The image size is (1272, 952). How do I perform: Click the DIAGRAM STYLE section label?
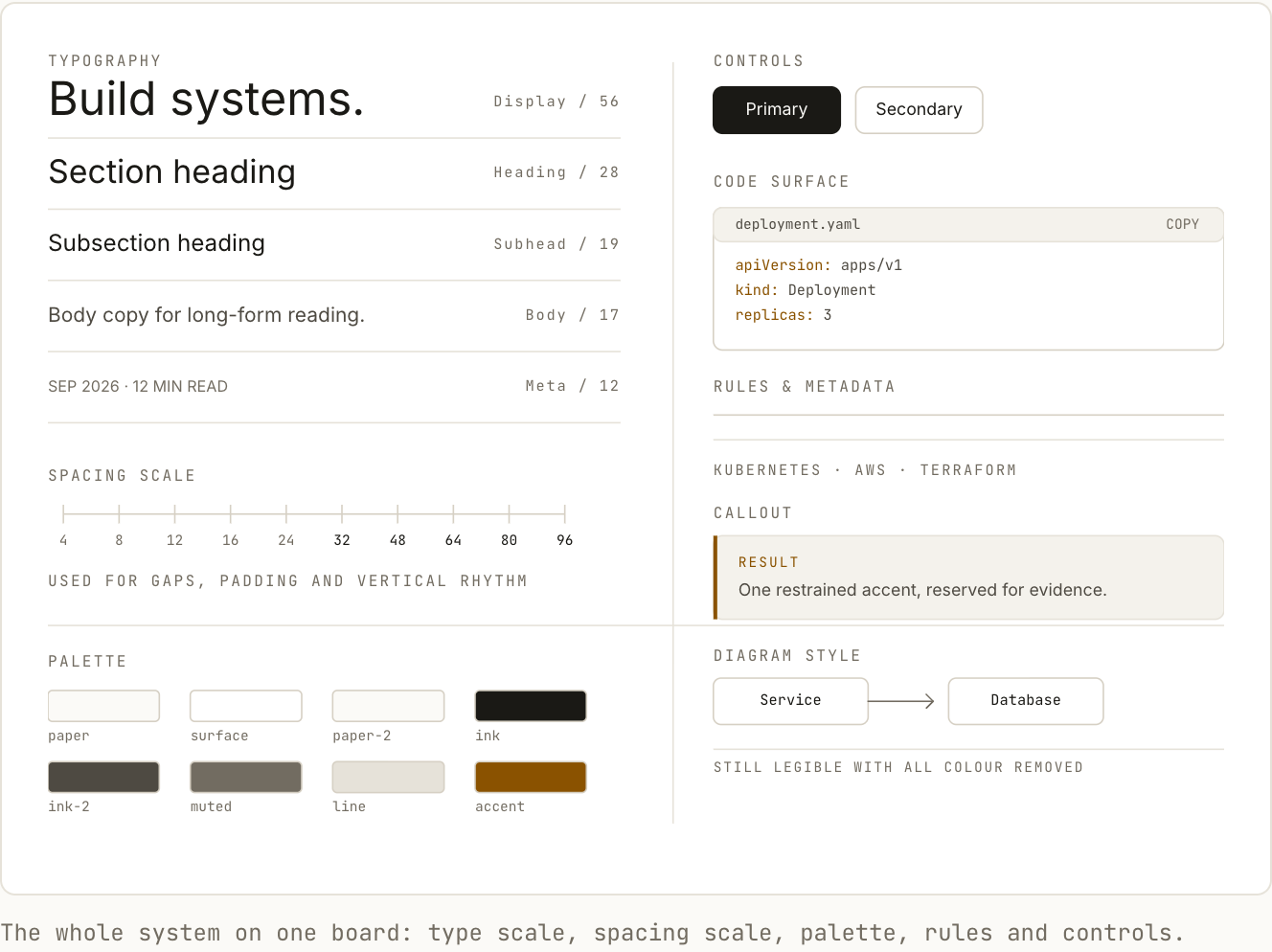pyautogui.click(x=787, y=656)
